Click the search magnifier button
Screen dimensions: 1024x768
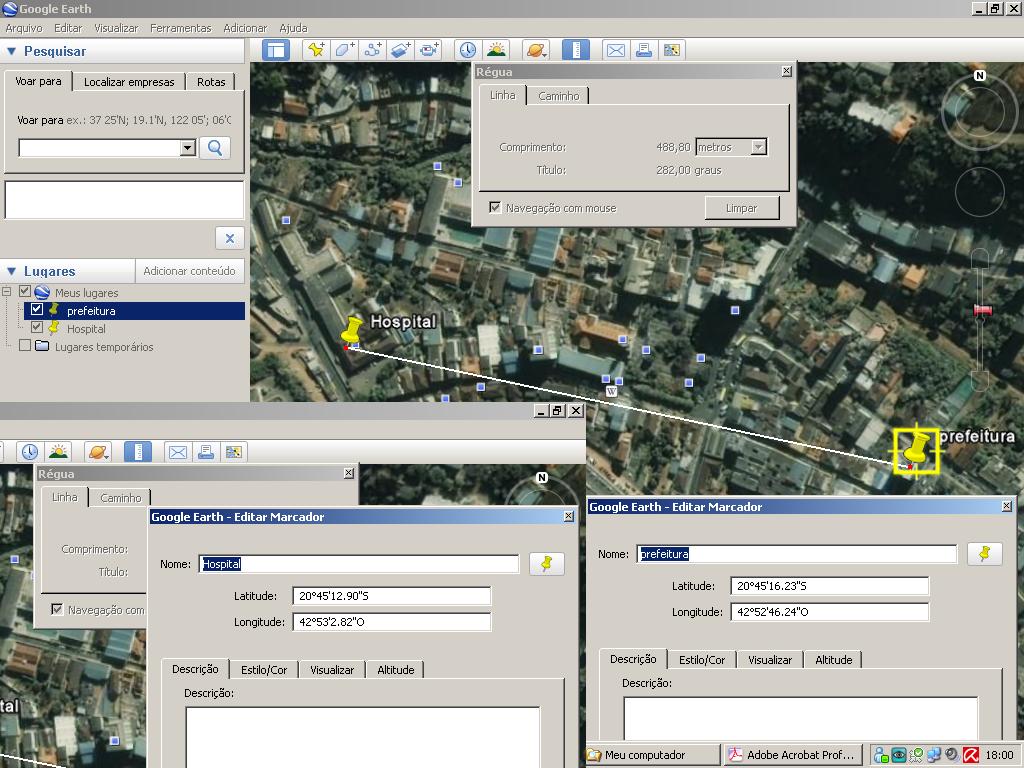(x=215, y=148)
